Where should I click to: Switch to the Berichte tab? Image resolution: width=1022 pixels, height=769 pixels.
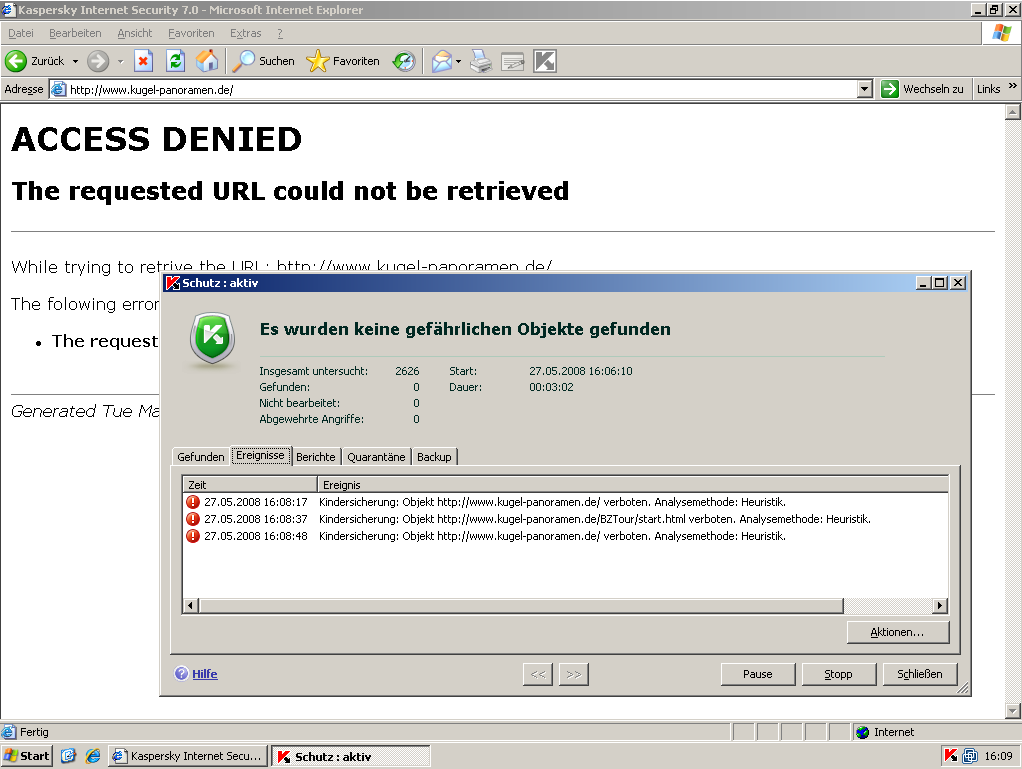[x=316, y=457]
